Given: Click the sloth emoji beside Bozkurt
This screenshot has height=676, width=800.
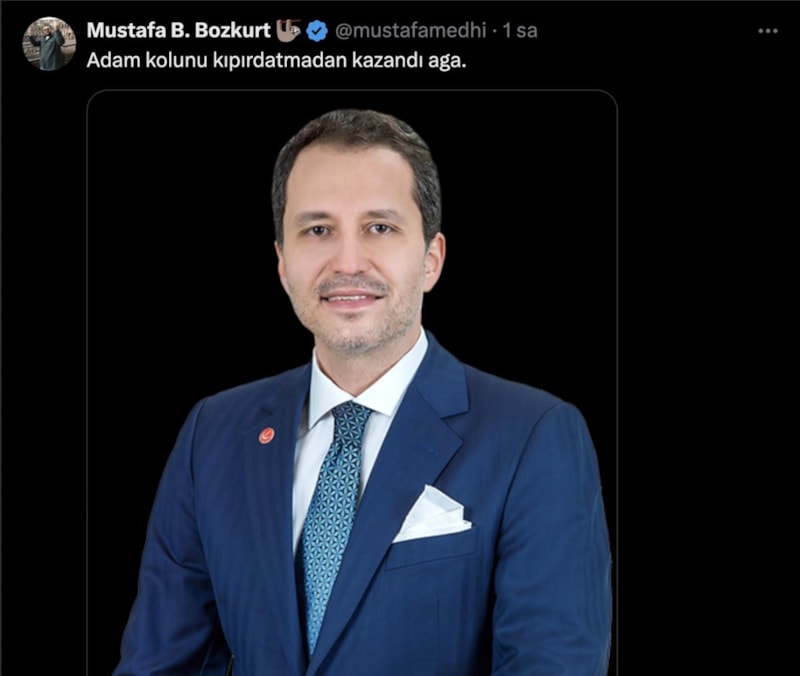Looking at the screenshot, I should pyautogui.click(x=288, y=31).
